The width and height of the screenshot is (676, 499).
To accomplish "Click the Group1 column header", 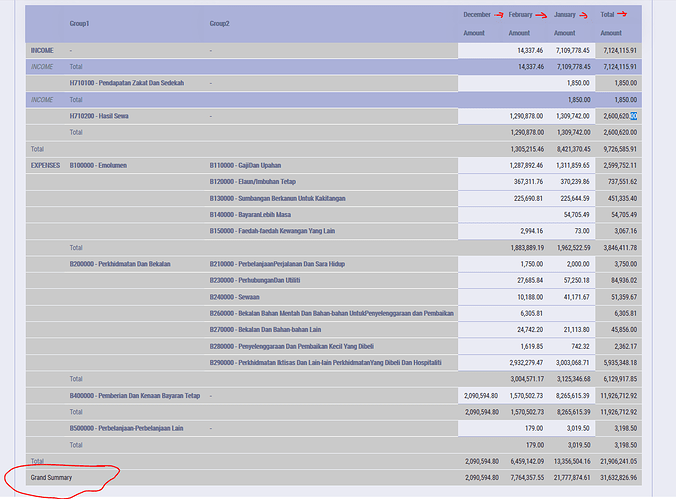I will (x=79, y=22).
